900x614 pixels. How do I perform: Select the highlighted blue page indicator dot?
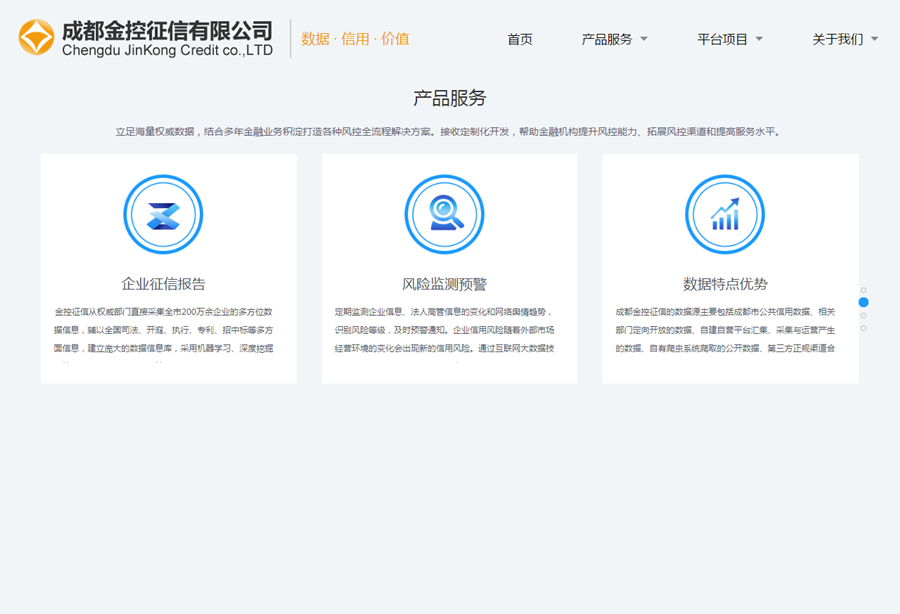(x=864, y=302)
